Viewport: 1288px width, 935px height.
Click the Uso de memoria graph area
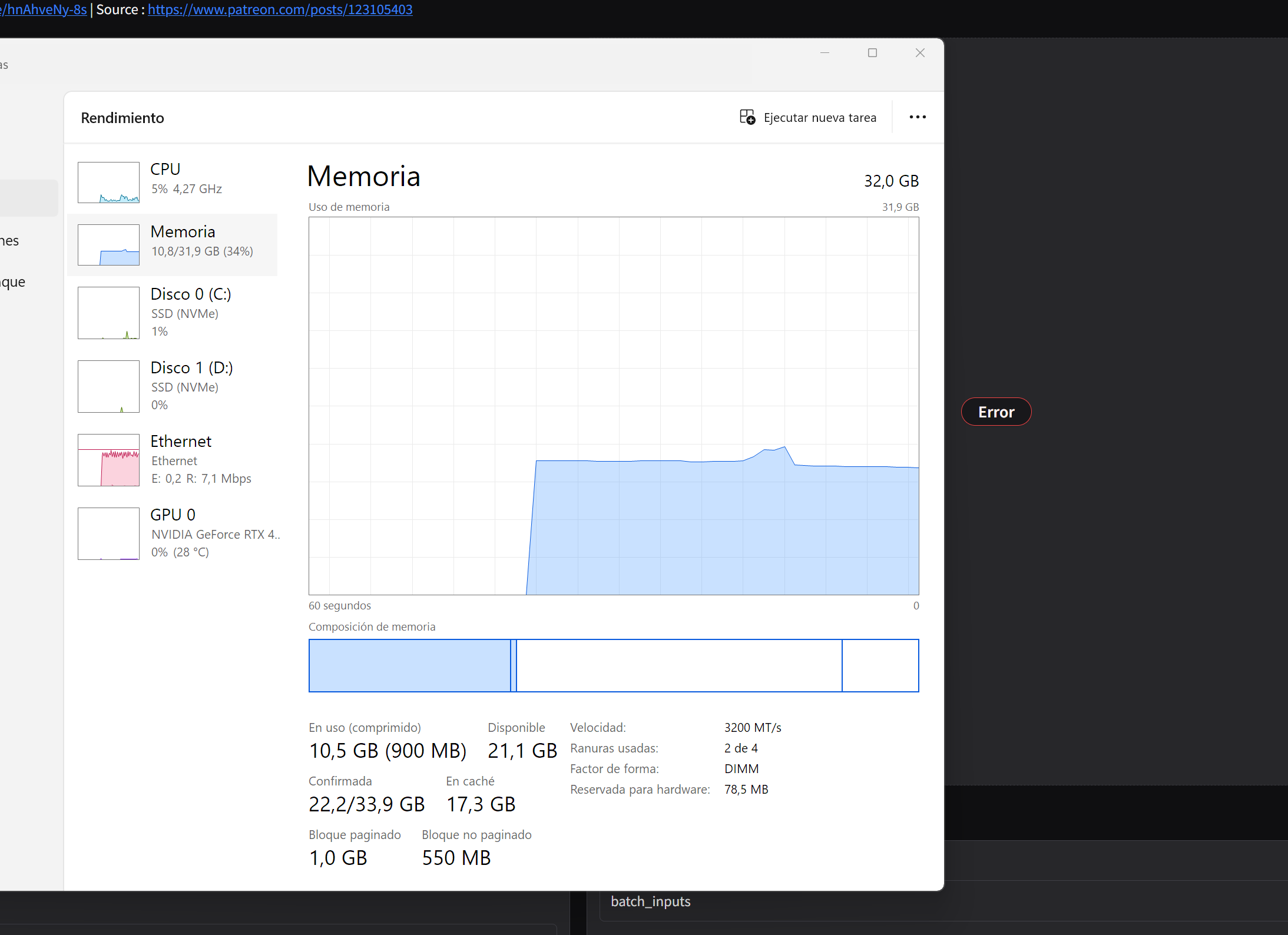[613, 406]
